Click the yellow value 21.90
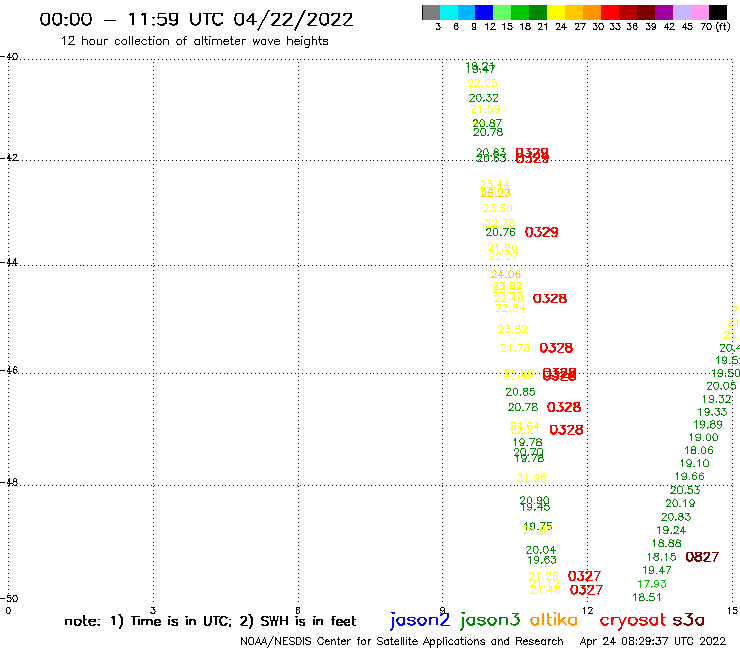This screenshot has height=650, width=740. [503, 247]
